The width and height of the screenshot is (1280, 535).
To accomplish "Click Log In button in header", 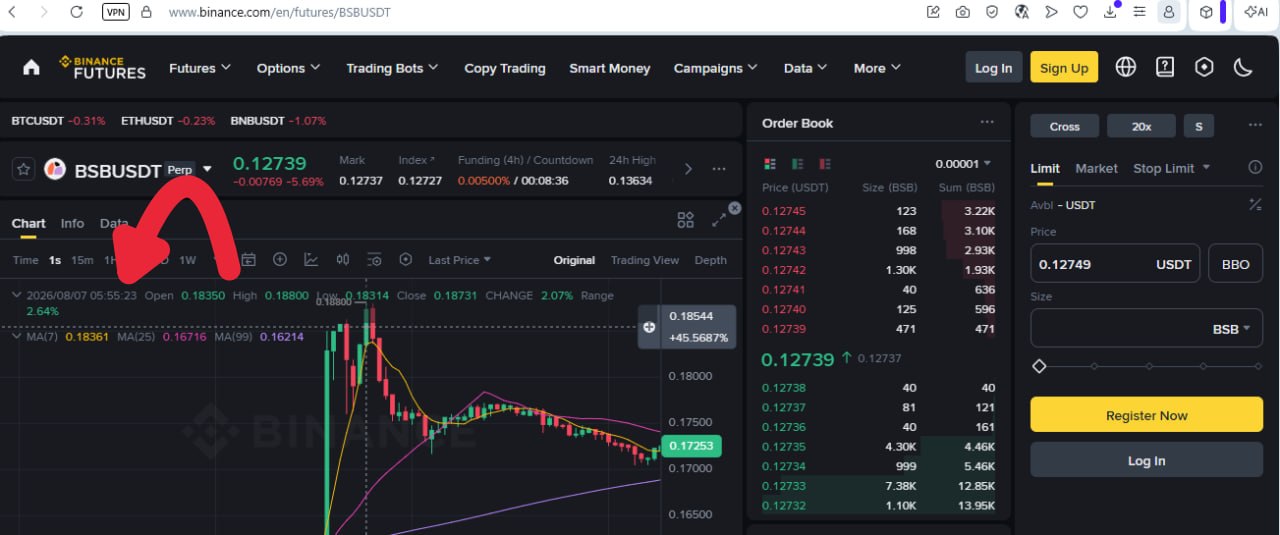I will coord(993,67).
